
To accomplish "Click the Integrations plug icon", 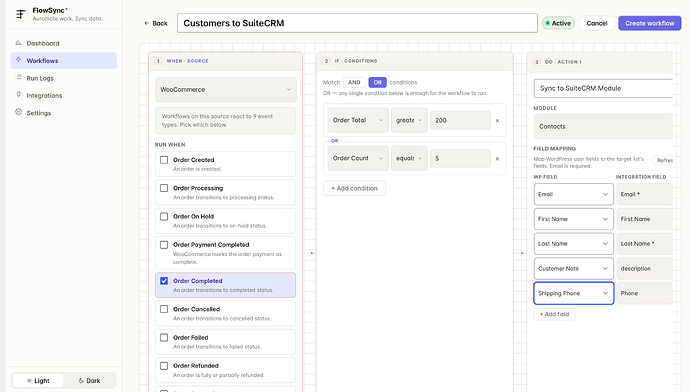I will [18, 95].
